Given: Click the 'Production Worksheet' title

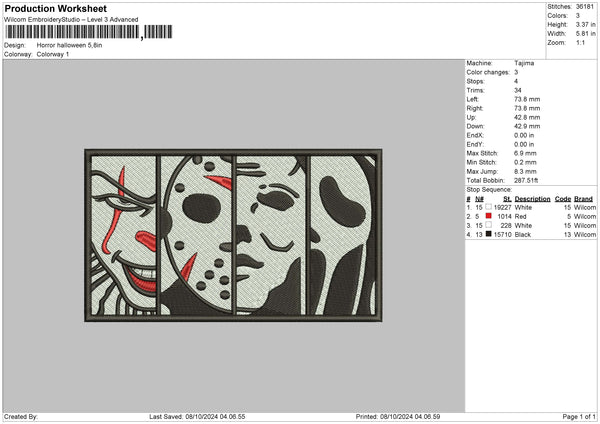Looking at the screenshot, I should click(x=56, y=8).
